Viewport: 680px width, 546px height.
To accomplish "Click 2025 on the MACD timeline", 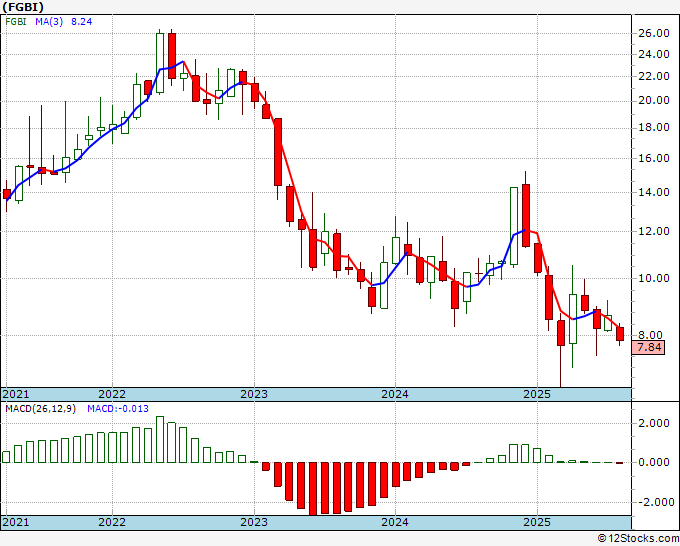I will (537, 522).
